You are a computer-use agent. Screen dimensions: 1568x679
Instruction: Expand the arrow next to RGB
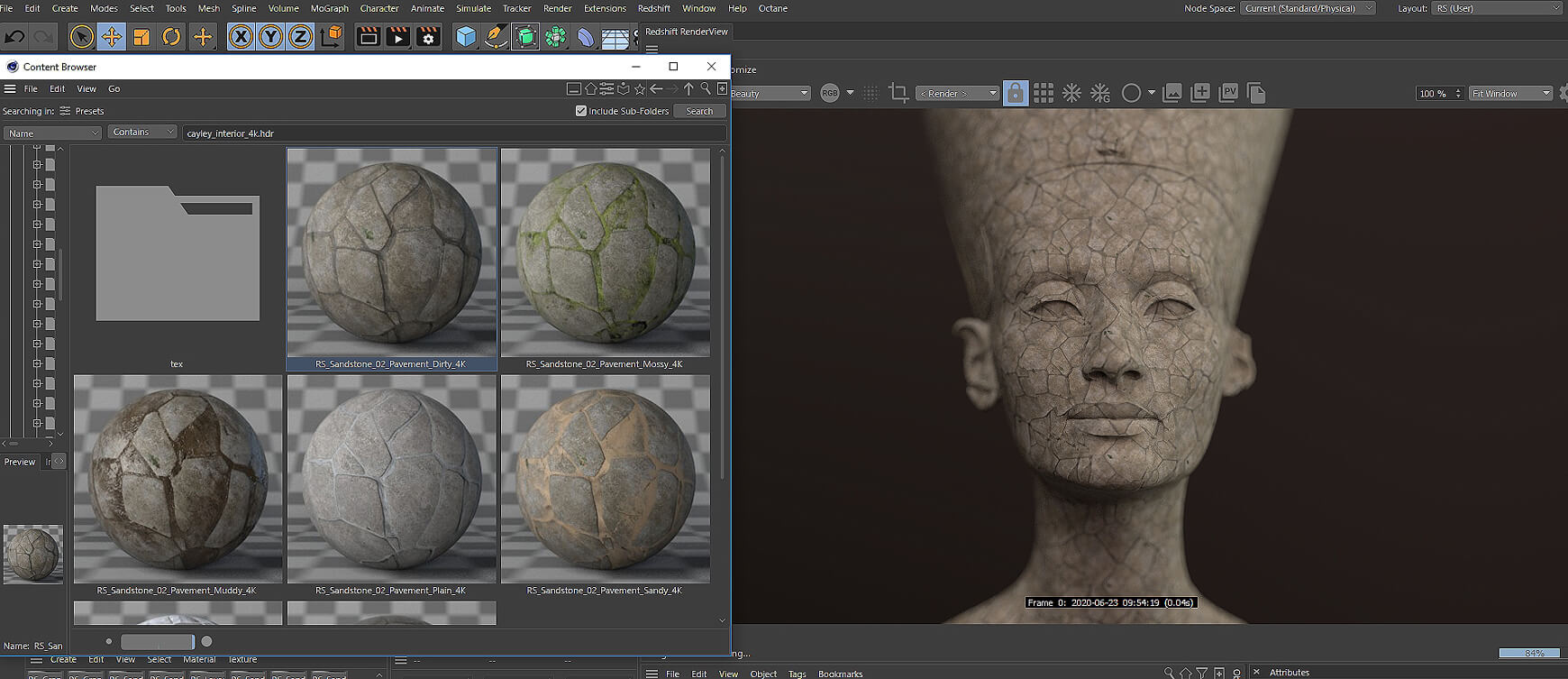(850, 93)
